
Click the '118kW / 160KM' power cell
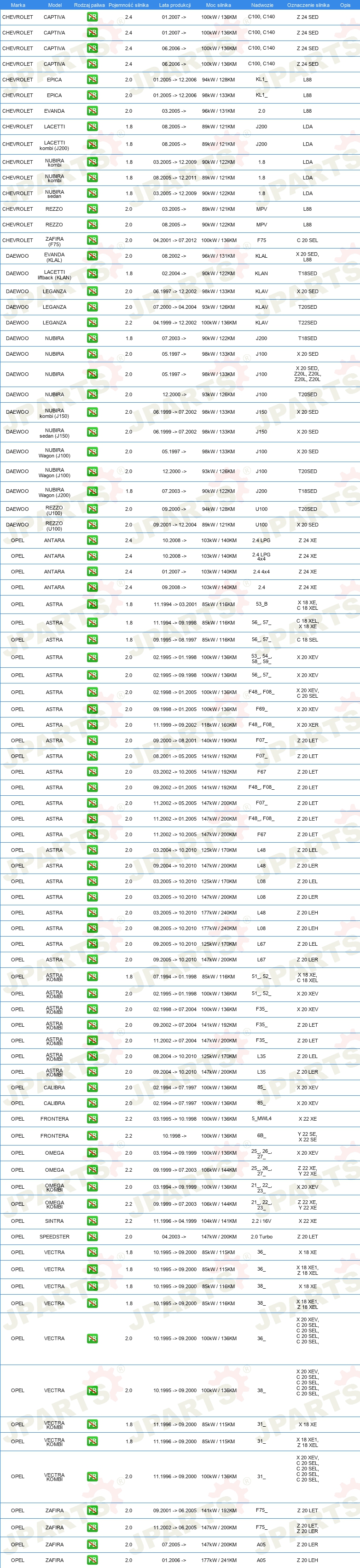[x=219, y=726]
